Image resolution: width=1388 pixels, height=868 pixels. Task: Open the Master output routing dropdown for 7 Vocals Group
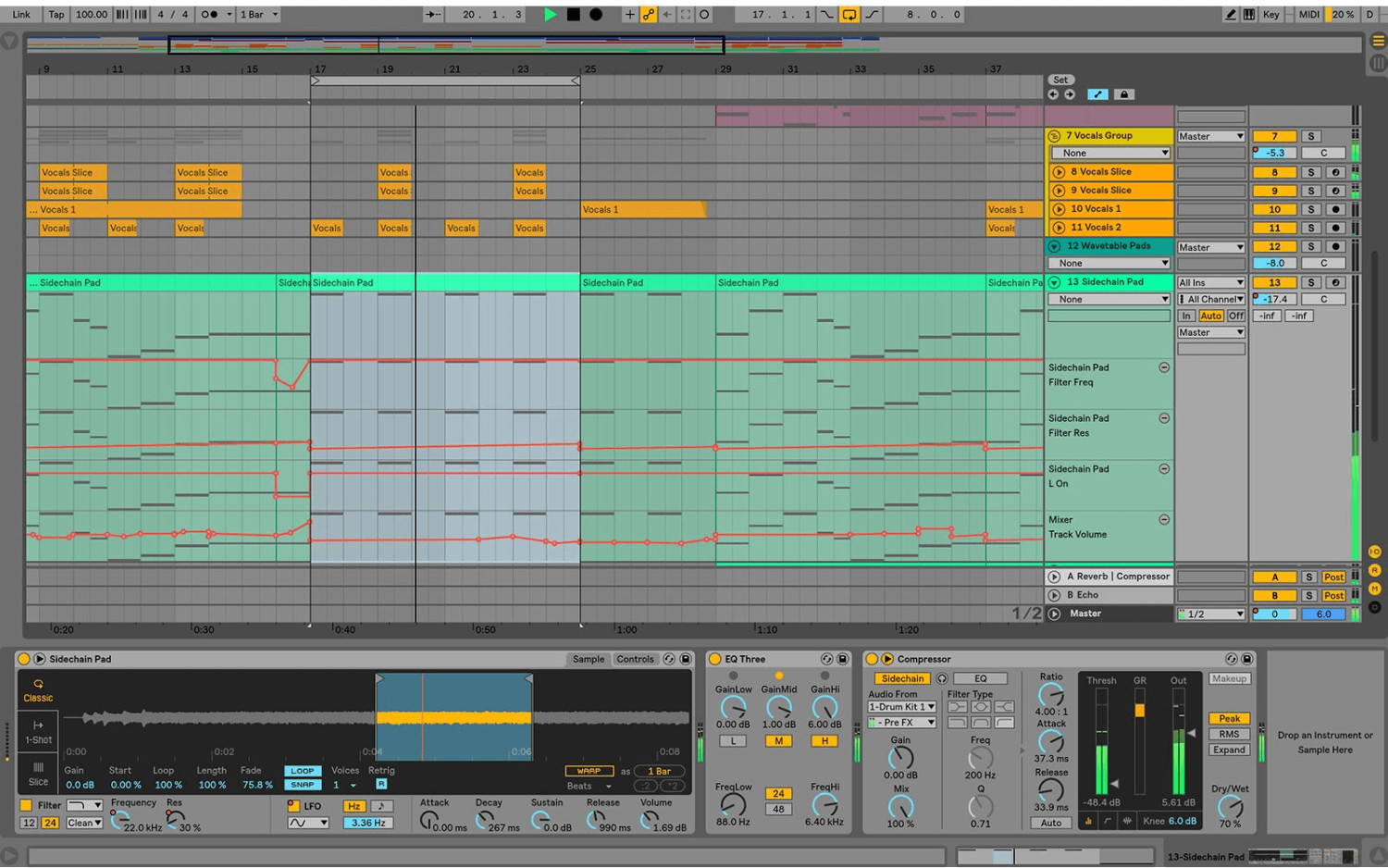click(1210, 135)
